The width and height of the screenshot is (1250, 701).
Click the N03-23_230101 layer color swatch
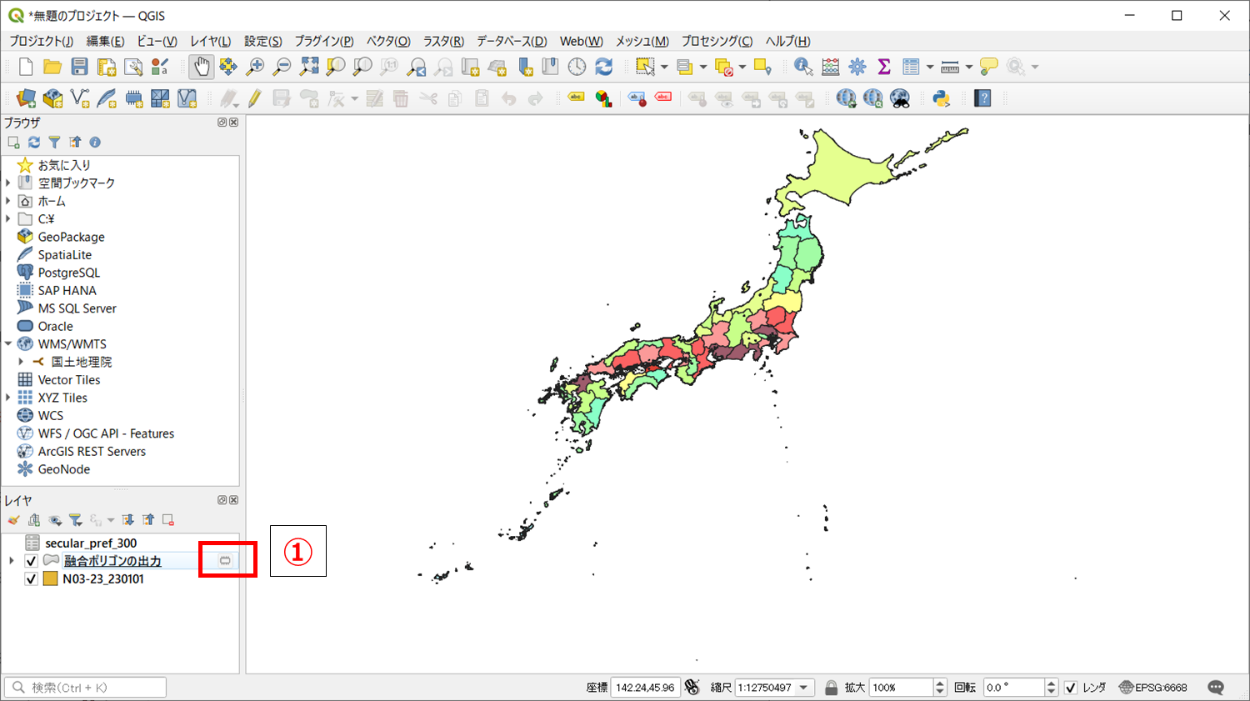(50, 579)
